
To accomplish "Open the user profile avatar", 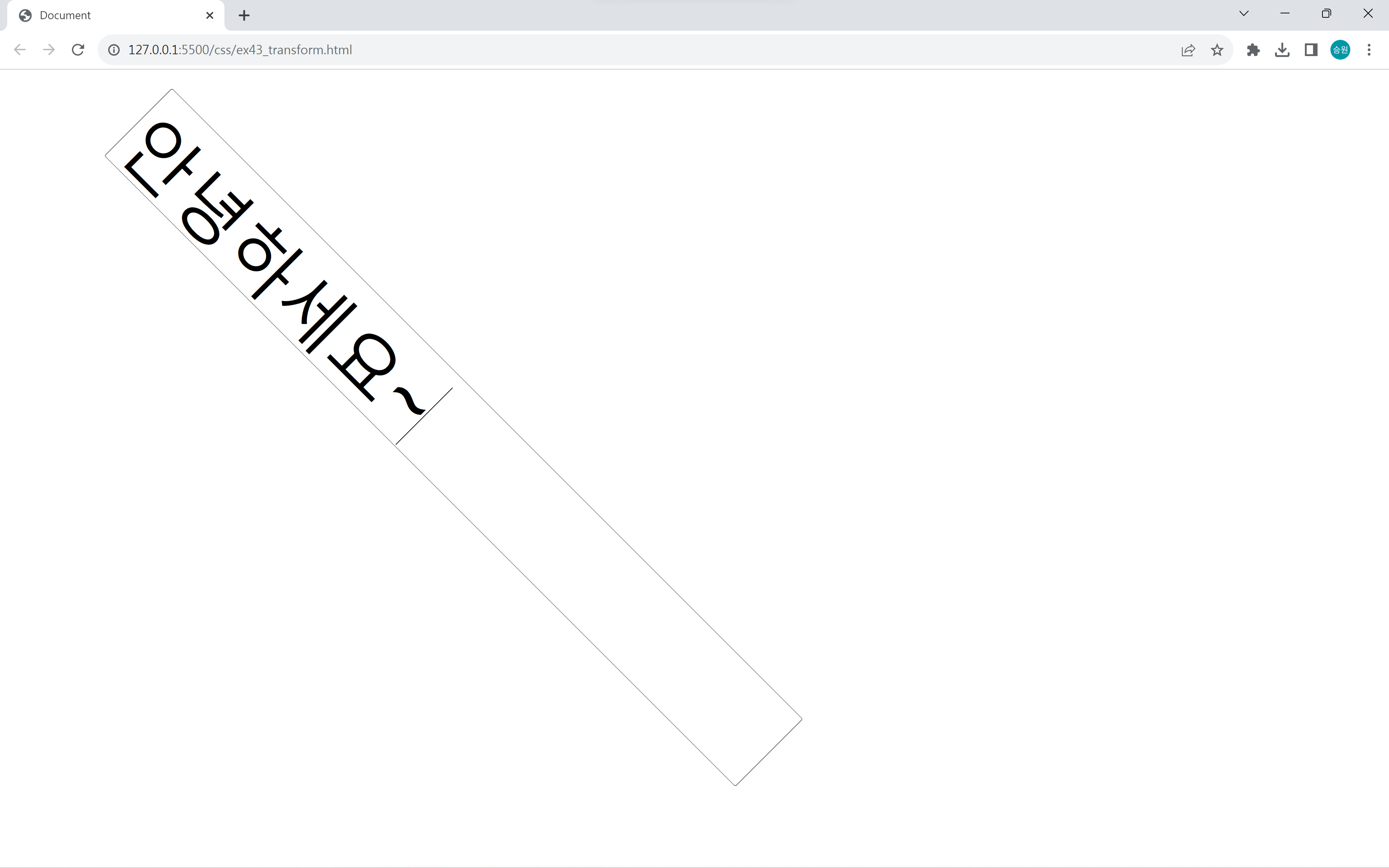I will [1340, 50].
